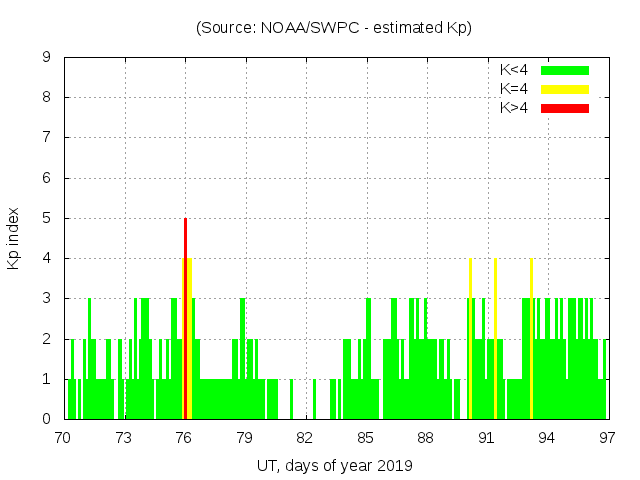Screen dimensions: 640x480
Task: Click the yellow K=4 legend swatch
Action: pos(565,89)
